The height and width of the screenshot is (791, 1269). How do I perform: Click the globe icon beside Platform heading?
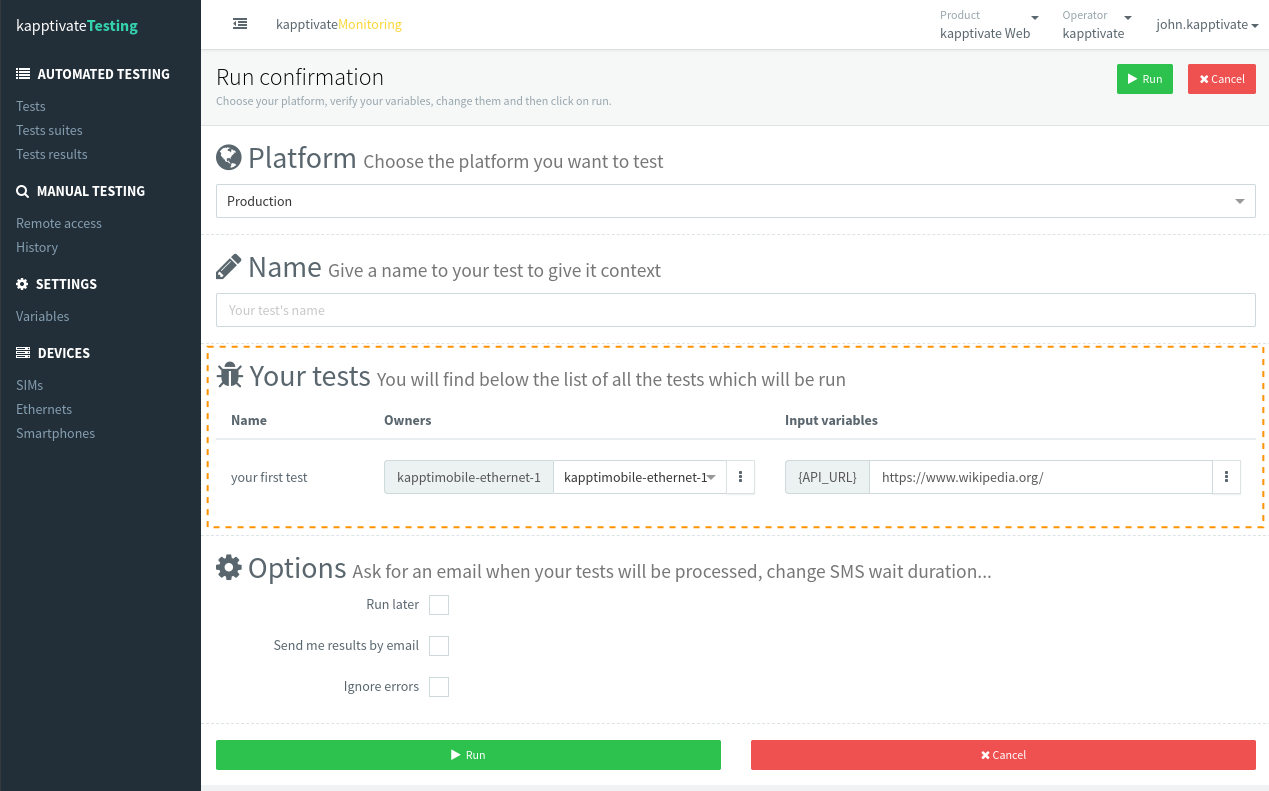[x=229, y=158]
